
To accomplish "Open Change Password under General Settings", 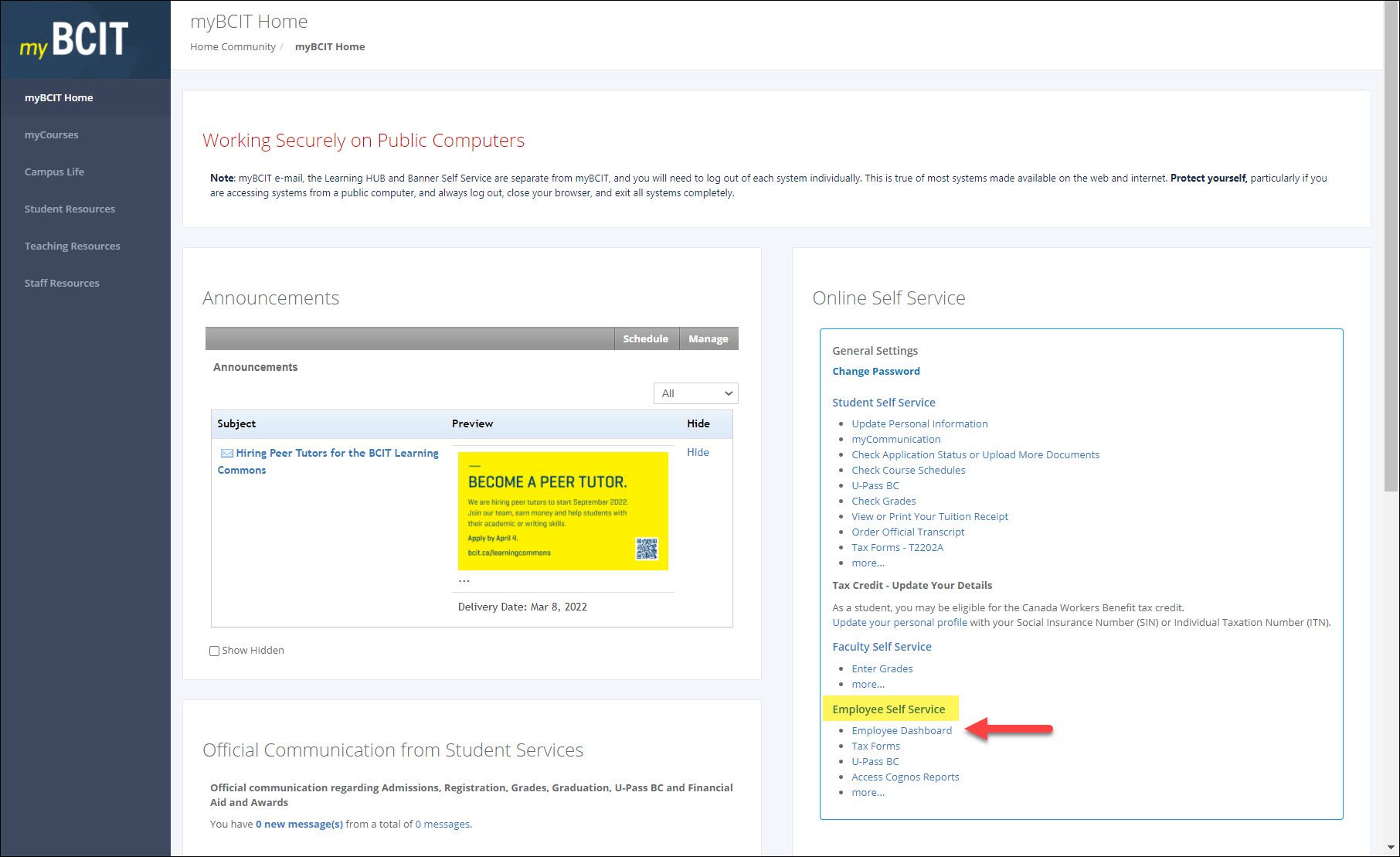I will tap(875, 371).
